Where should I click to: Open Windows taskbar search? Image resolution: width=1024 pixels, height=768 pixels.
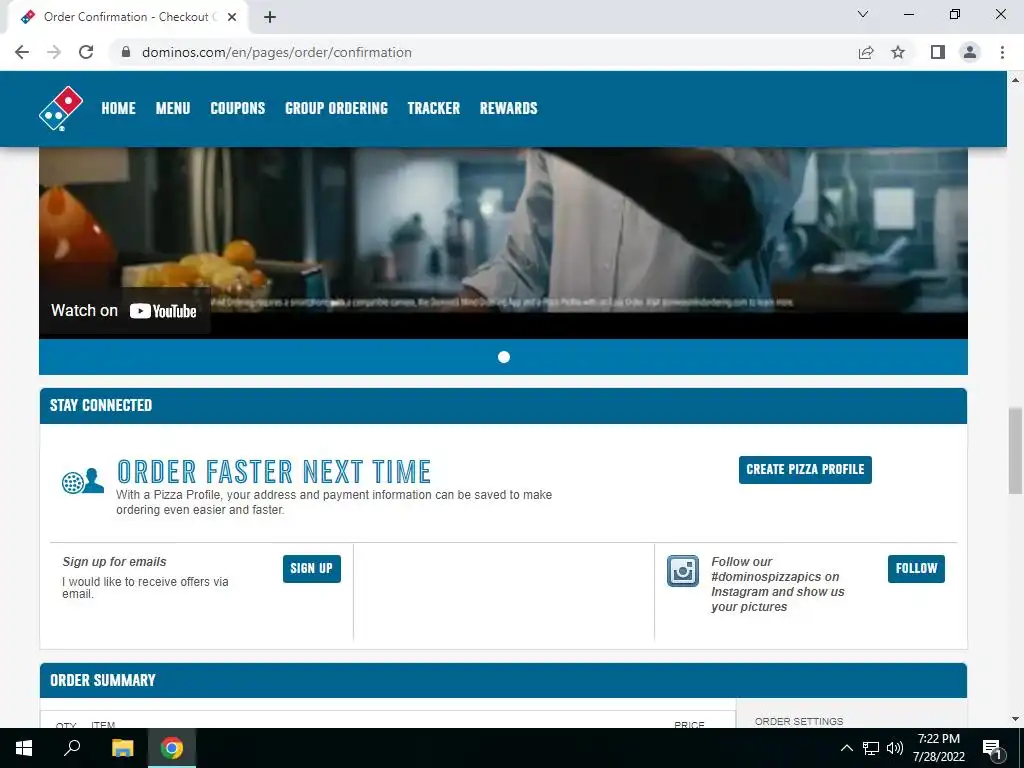point(72,748)
